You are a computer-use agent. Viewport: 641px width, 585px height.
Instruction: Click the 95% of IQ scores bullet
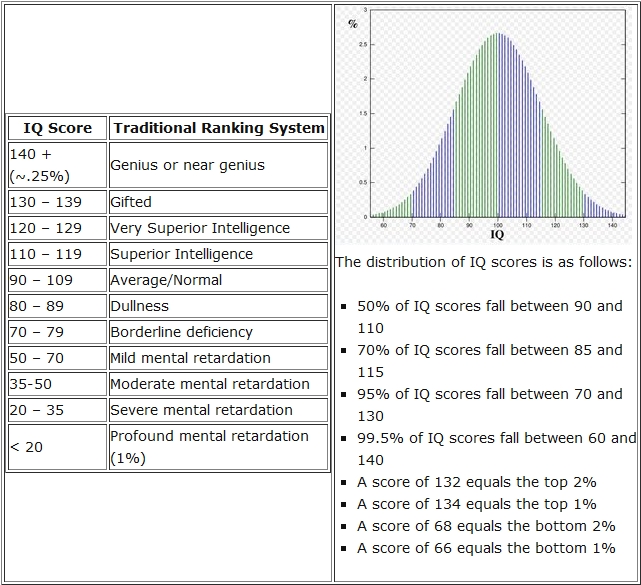490,405
